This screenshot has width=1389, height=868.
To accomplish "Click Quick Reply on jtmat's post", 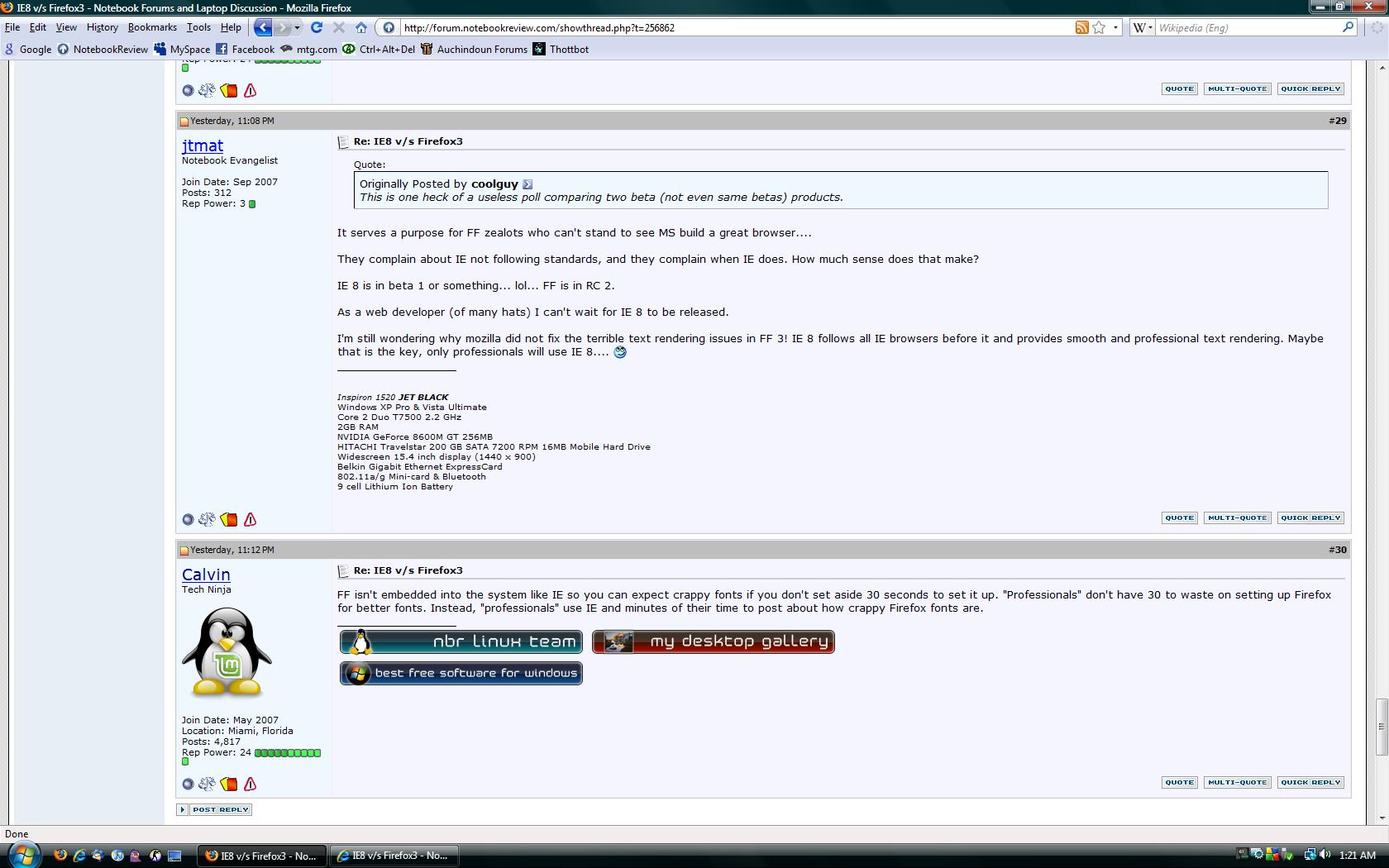I will click(x=1310, y=518).
